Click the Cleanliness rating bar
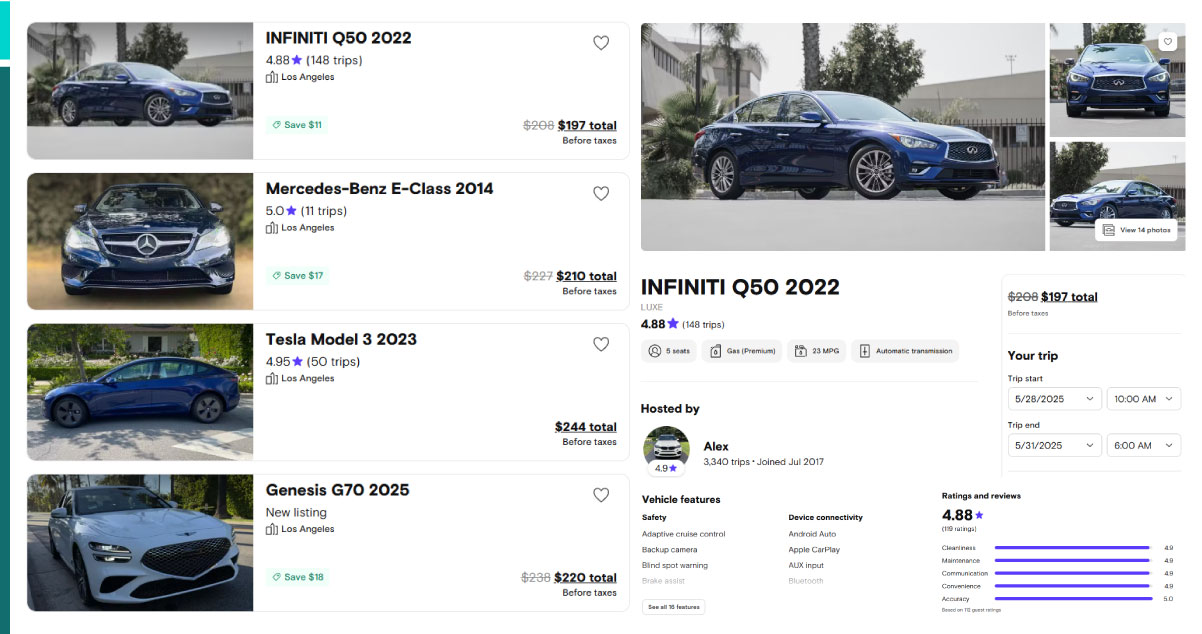The image size is (1202, 634). [x=1071, y=548]
